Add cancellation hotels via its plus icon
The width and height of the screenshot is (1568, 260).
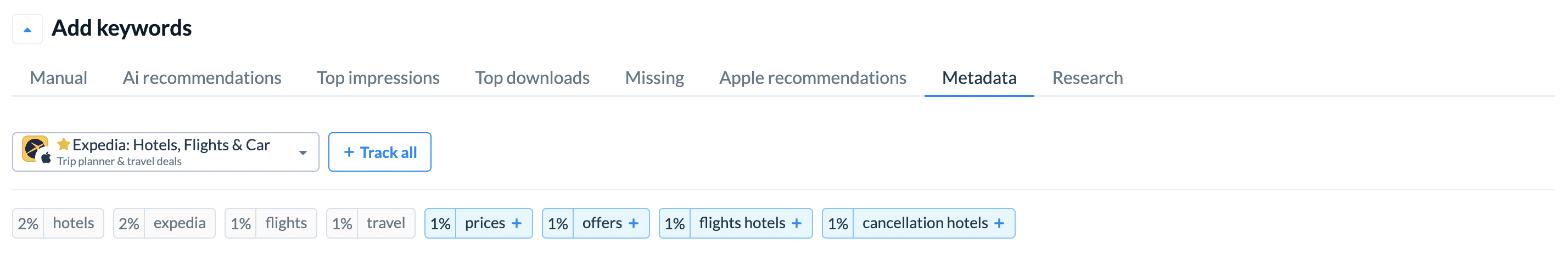pos(999,224)
